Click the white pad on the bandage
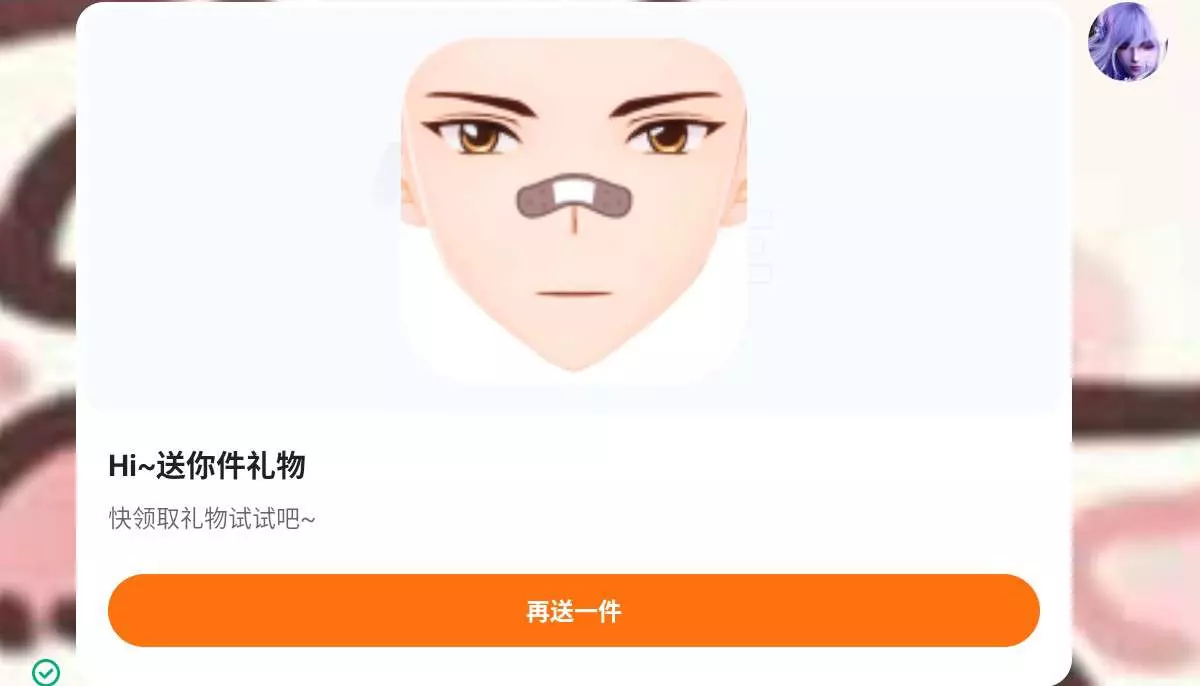This screenshot has height=686, width=1200. pyautogui.click(x=574, y=190)
